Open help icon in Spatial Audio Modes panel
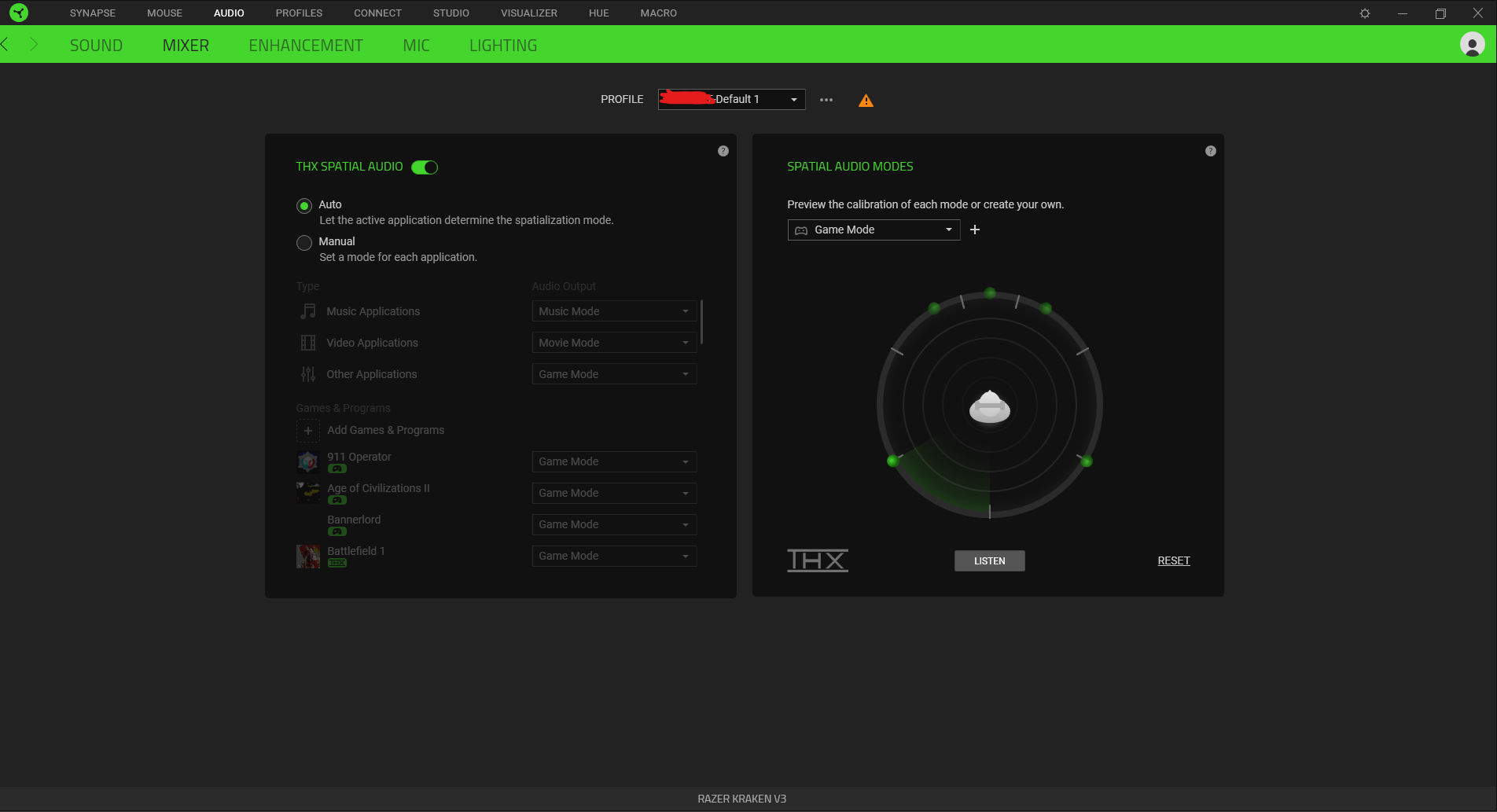Image resolution: width=1497 pixels, height=812 pixels. (x=1211, y=151)
